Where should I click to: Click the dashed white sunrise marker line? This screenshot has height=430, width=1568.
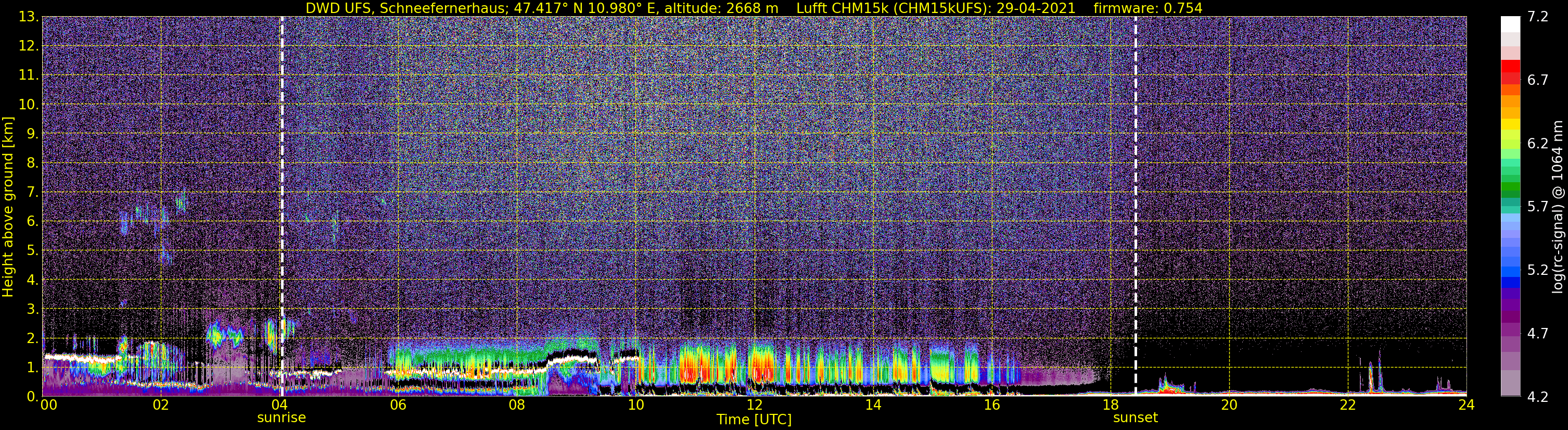282,207
